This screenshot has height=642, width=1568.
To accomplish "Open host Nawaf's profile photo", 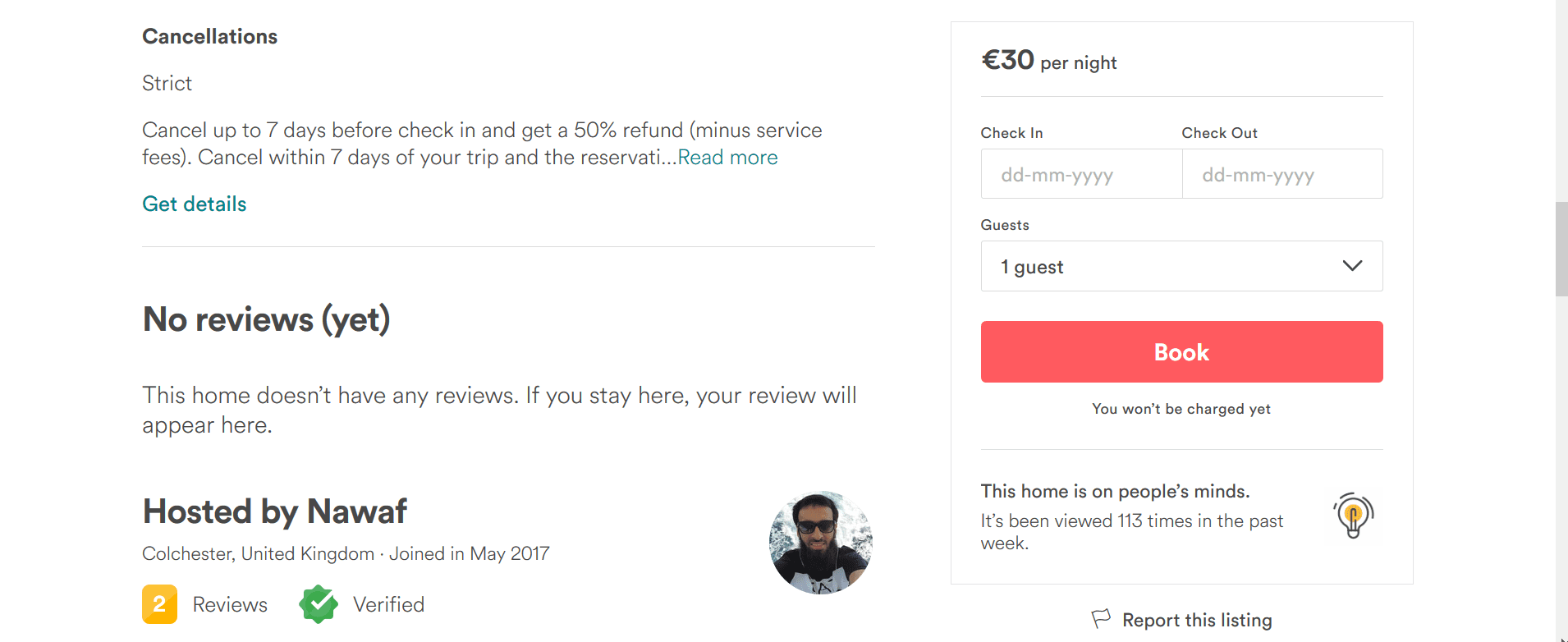I will [820, 543].
